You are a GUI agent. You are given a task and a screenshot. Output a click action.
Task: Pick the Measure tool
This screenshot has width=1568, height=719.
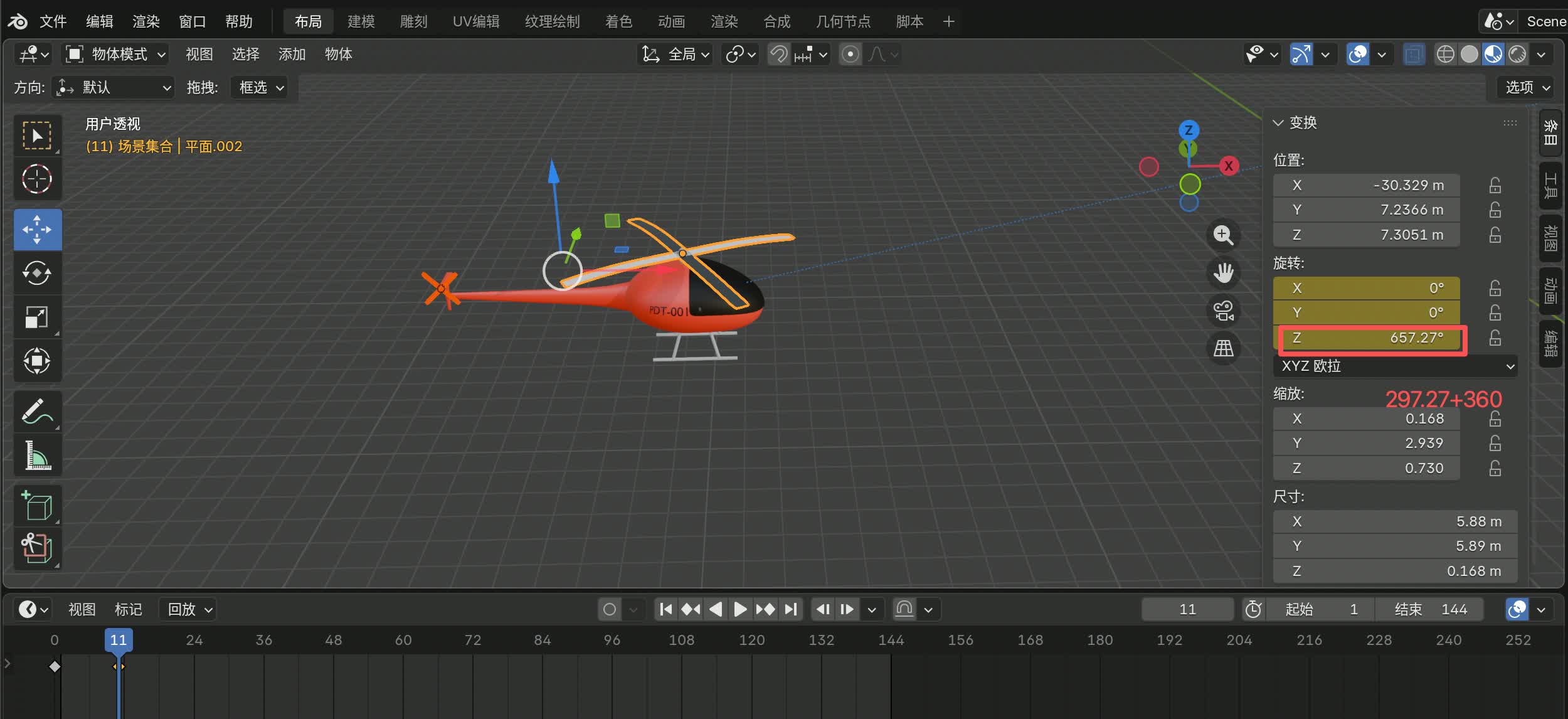coord(37,455)
